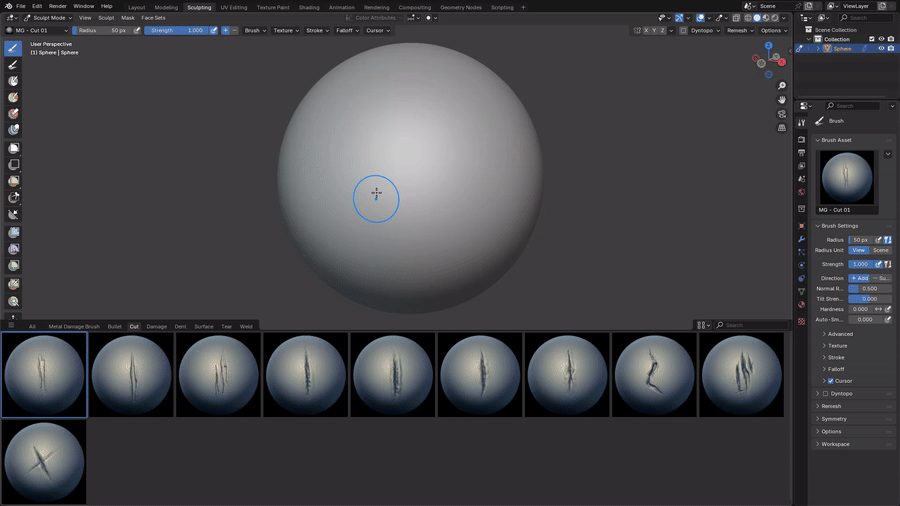Switch to the Shading workspace tab
Viewport: 900px width, 506px height.
(309, 7)
